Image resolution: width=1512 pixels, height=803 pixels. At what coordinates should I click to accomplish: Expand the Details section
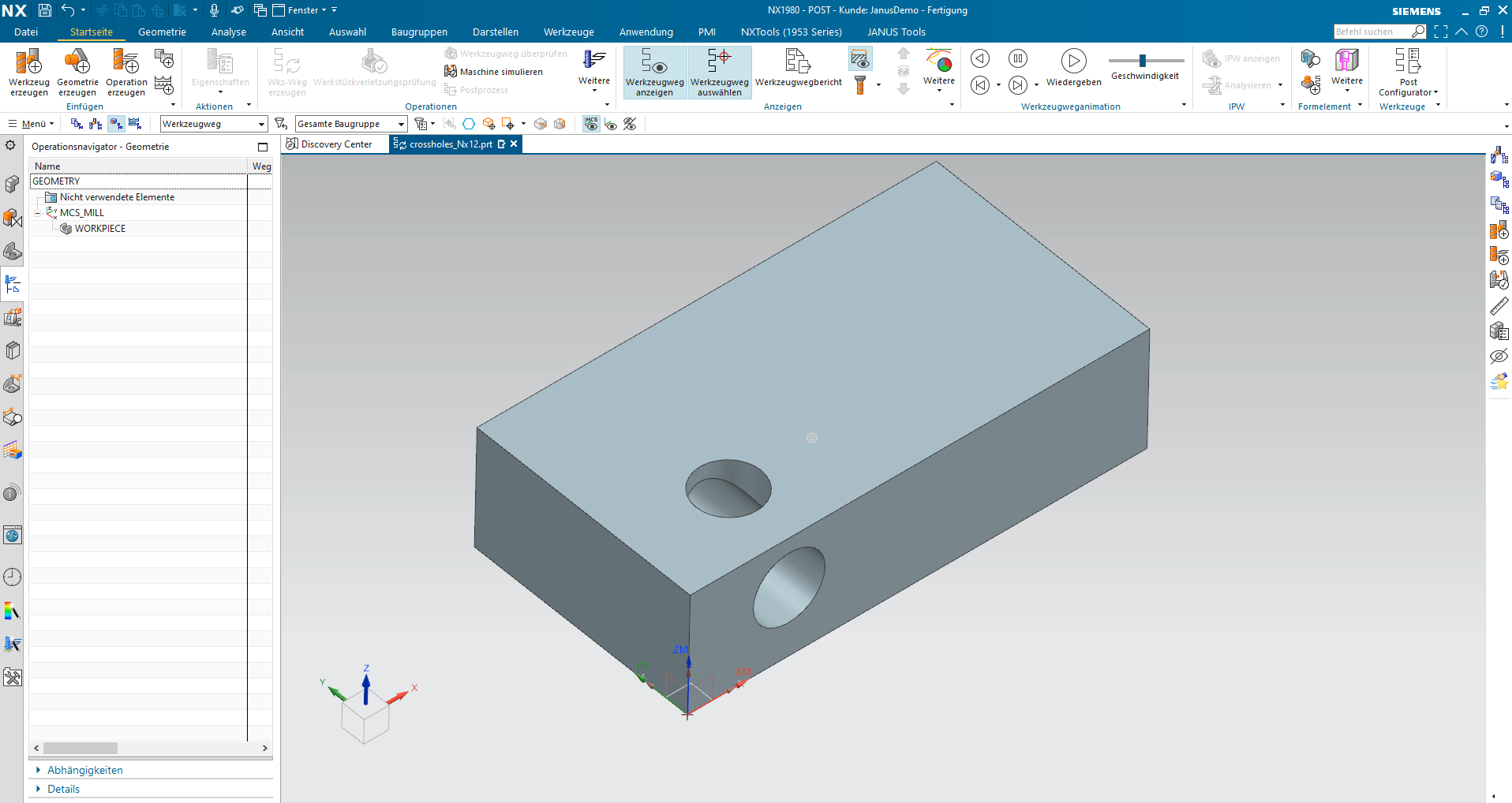pos(63,789)
